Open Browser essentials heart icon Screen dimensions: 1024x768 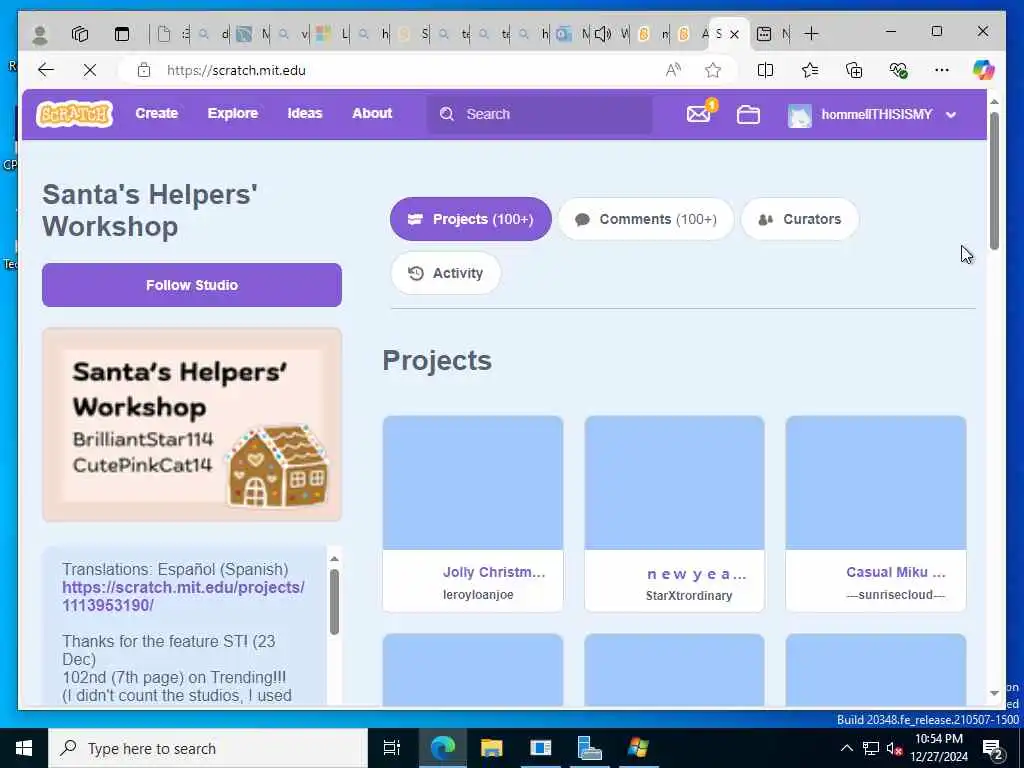point(899,70)
